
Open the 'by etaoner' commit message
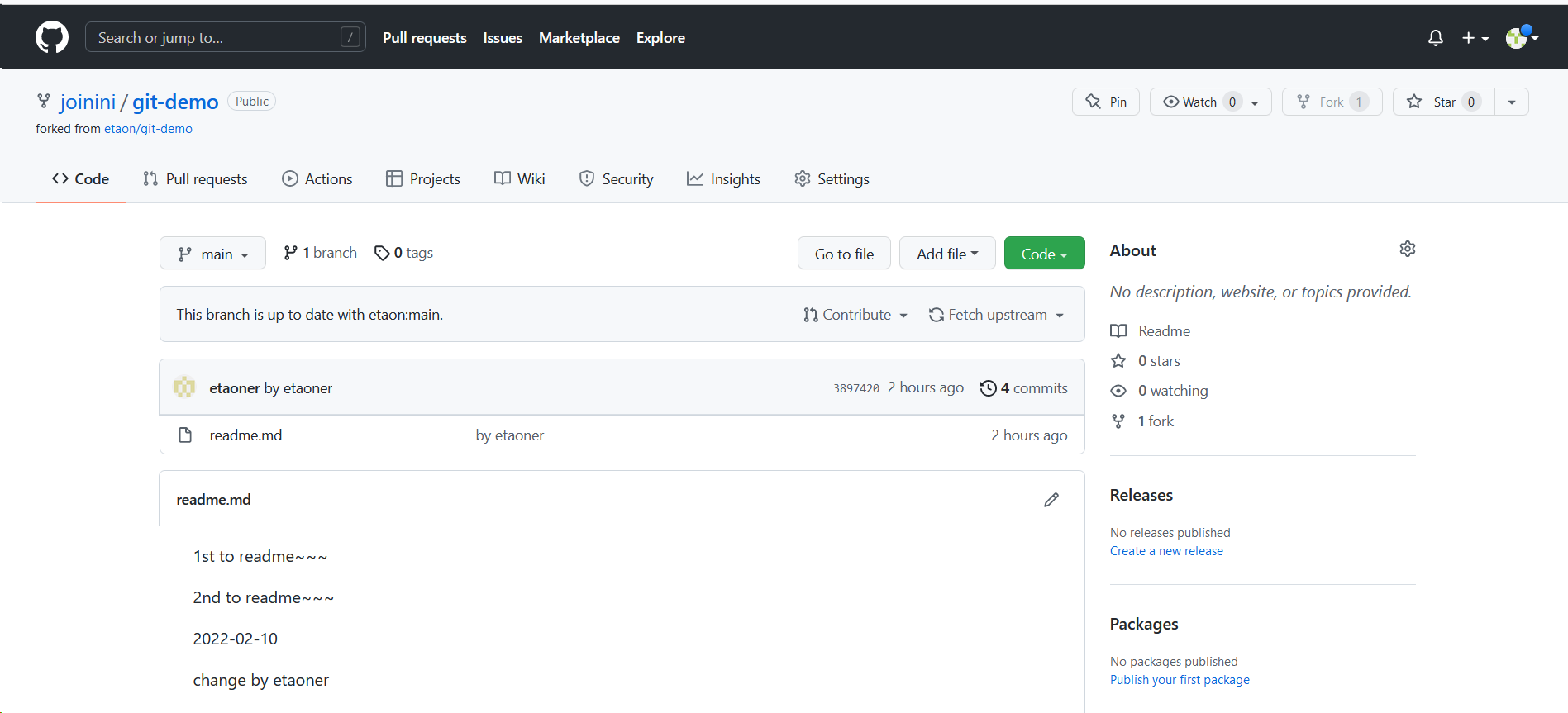click(510, 435)
